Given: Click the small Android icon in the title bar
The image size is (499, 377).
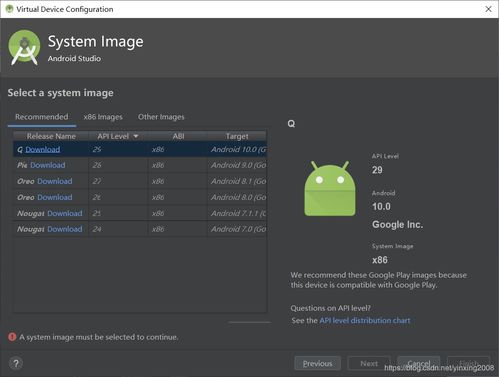Looking at the screenshot, I should 9,9.
